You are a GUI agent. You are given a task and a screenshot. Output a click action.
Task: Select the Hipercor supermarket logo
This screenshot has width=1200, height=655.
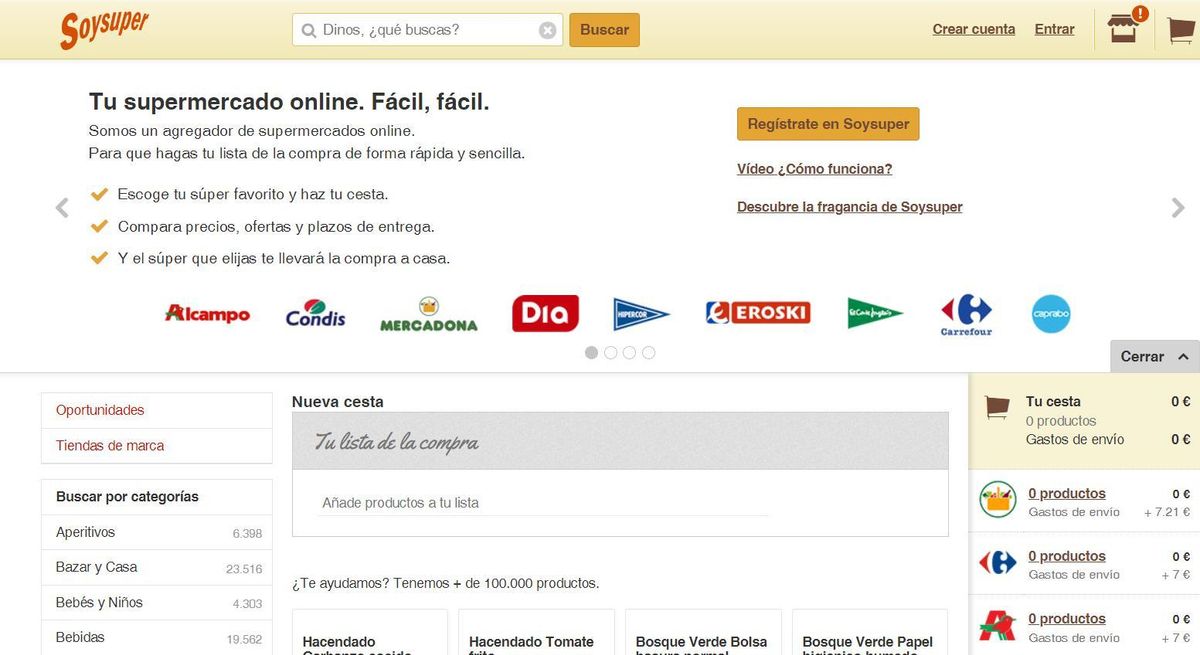click(x=641, y=314)
